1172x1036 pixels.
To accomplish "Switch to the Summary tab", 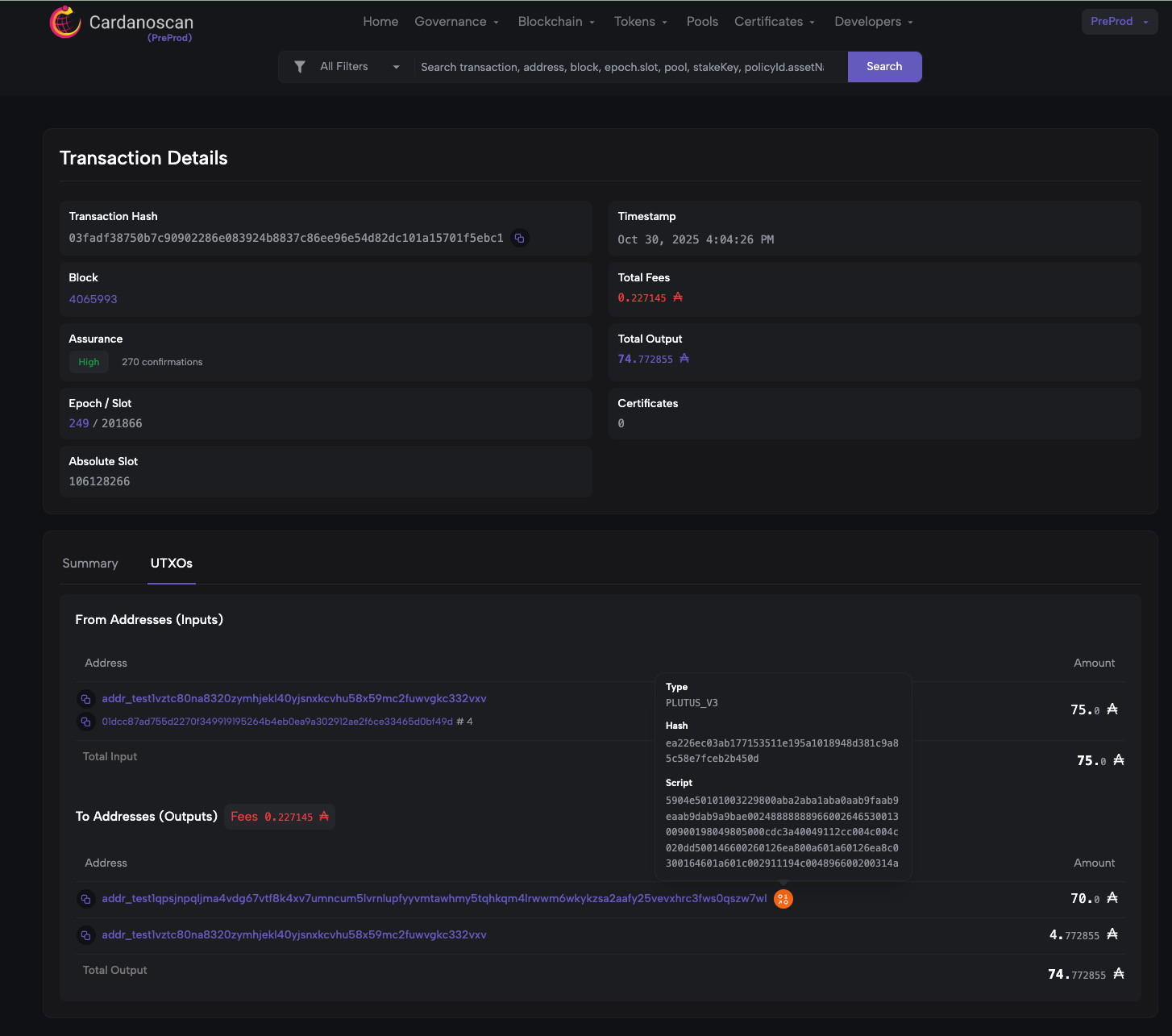I will tap(90, 564).
